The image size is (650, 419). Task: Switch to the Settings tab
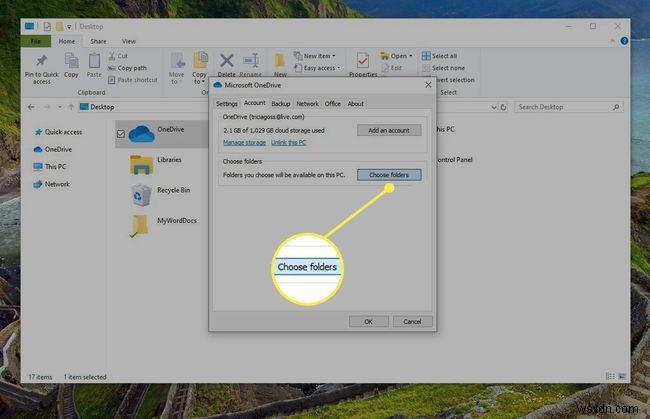pos(226,104)
